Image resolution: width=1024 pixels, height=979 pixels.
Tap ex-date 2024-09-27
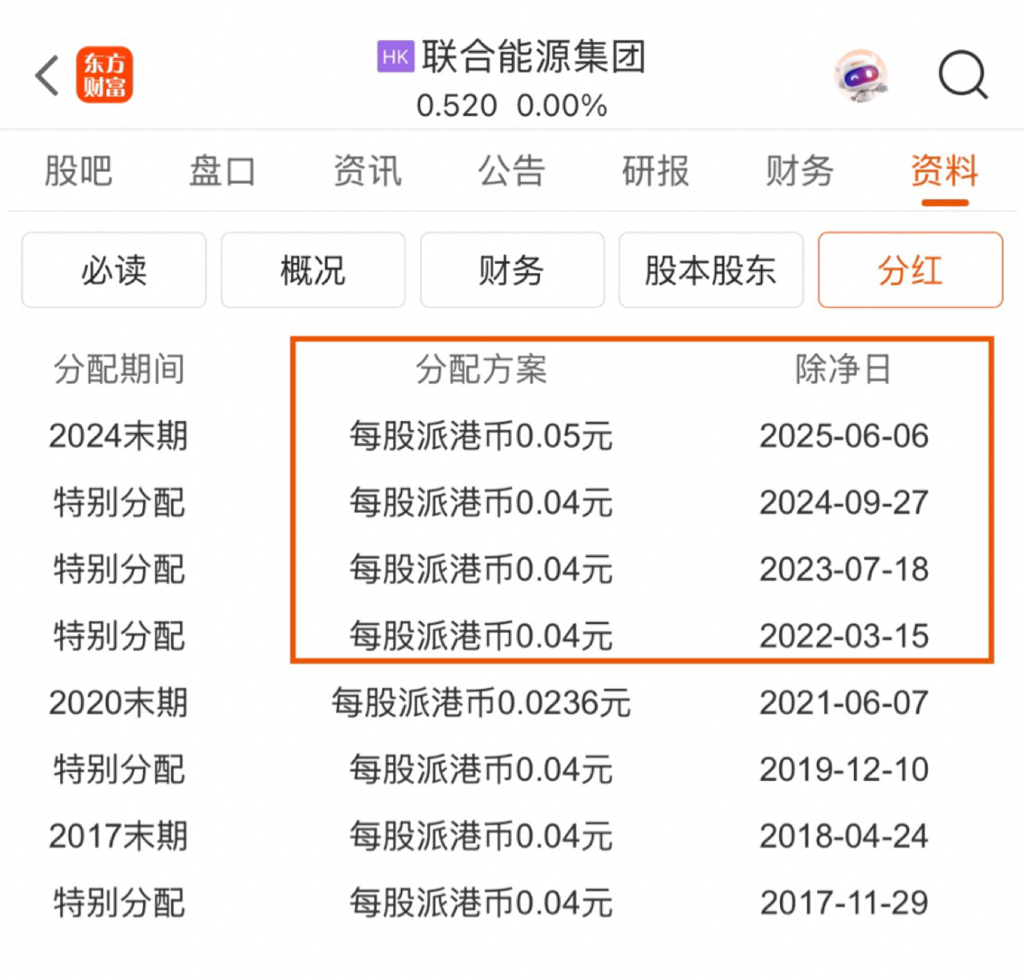(x=844, y=503)
